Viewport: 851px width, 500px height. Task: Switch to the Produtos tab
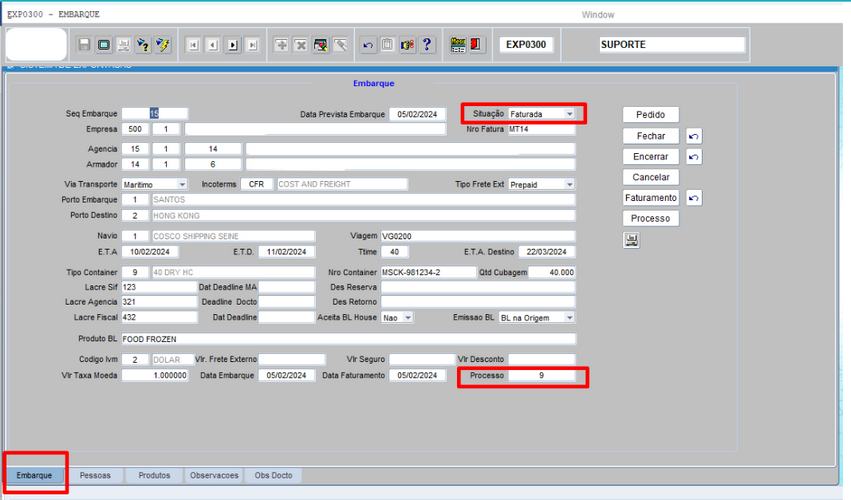[x=154, y=475]
